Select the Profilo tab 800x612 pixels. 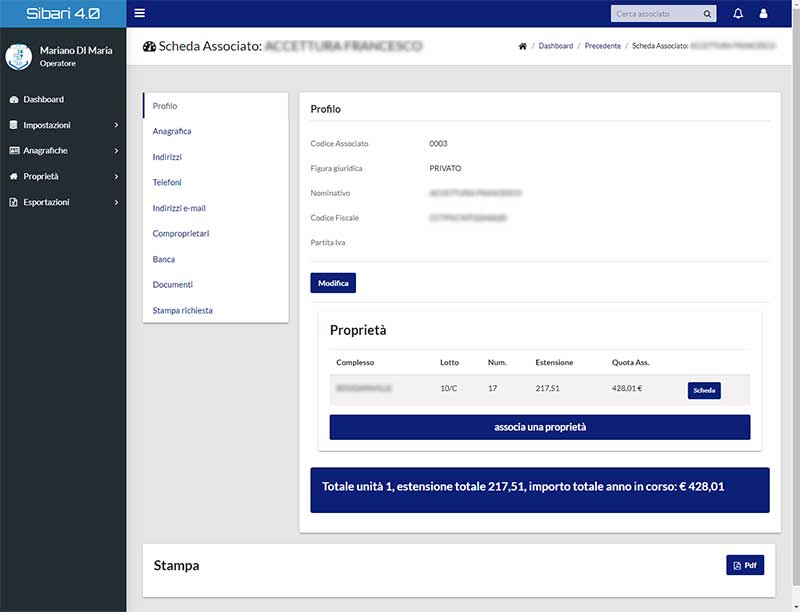pos(216,106)
